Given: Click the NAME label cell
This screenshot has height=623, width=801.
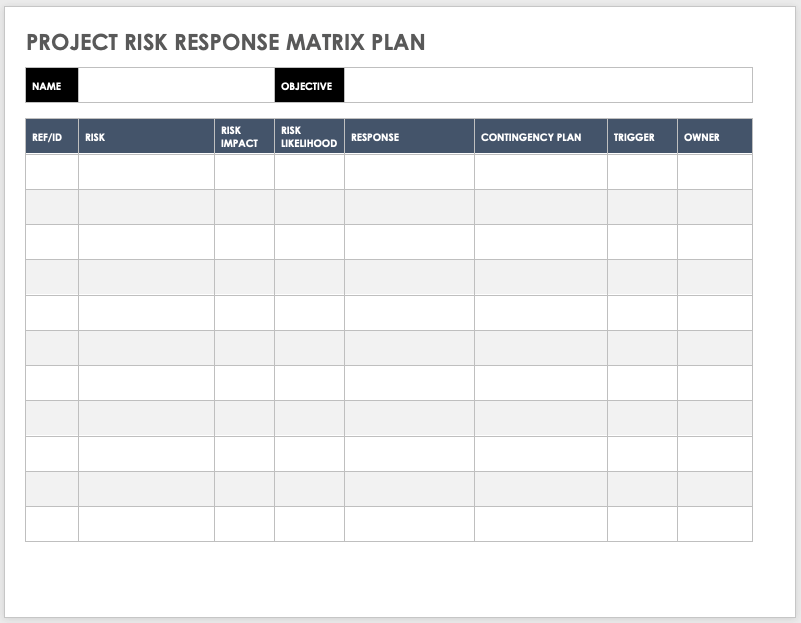Looking at the screenshot, I should click(51, 86).
